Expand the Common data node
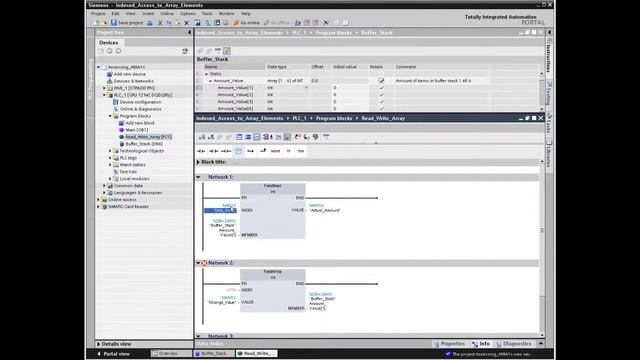The image size is (640, 360). pos(104,185)
